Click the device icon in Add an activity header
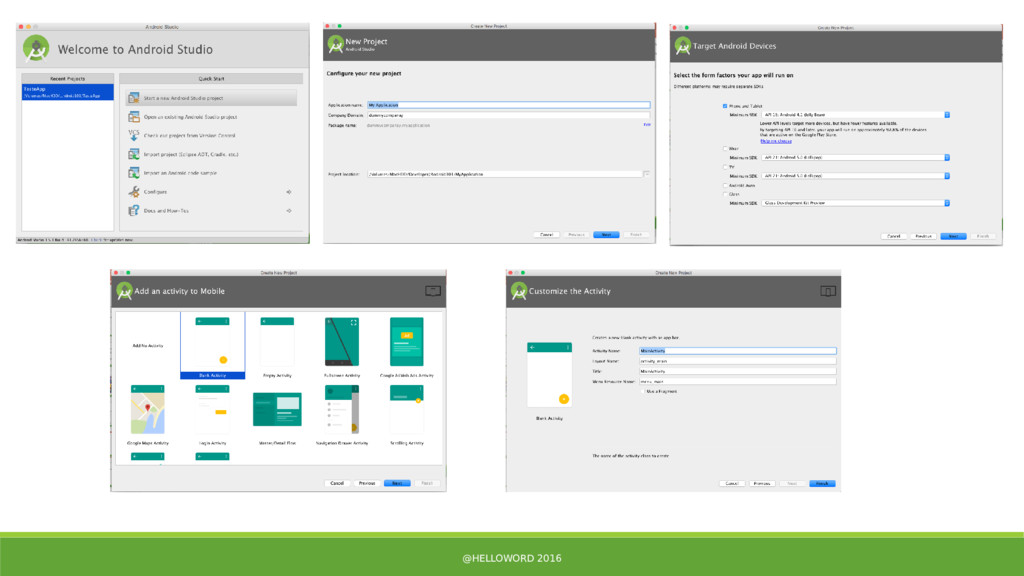Image resolution: width=1024 pixels, height=576 pixels. pos(433,291)
